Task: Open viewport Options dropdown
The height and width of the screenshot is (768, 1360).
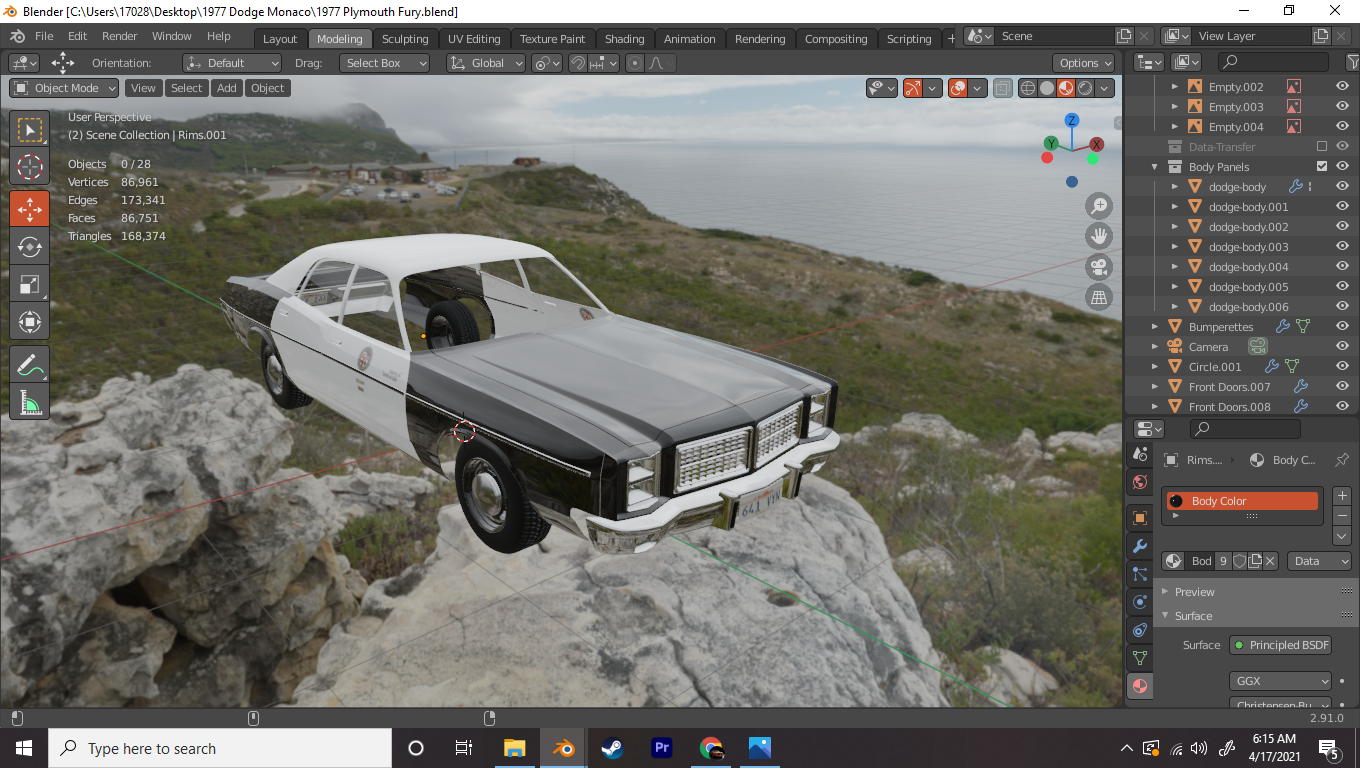Action: [1084, 63]
